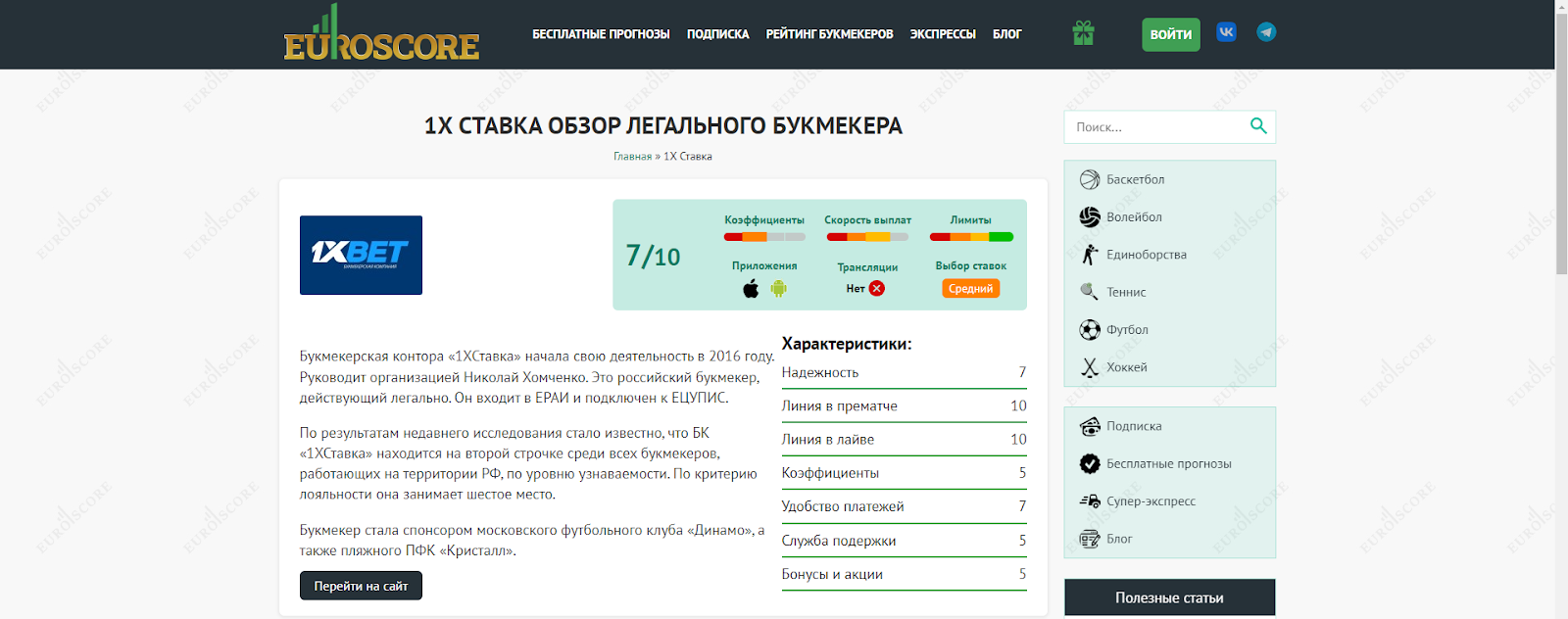
Task: Click the orange Средний badge
Action: [x=971, y=288]
